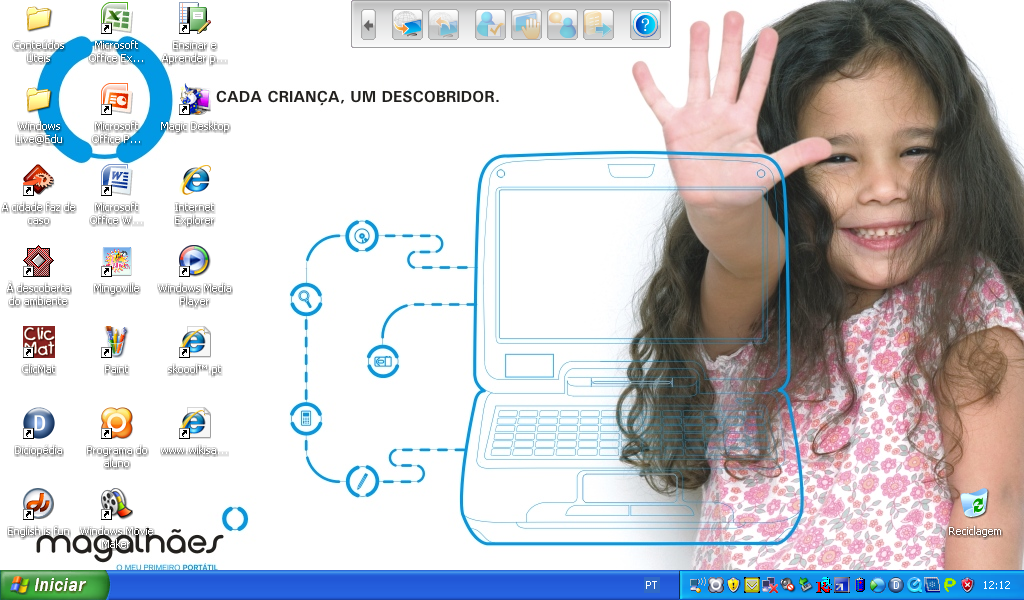Open the Iniciar start menu
Screen dimensions: 1024x600
coord(54,585)
